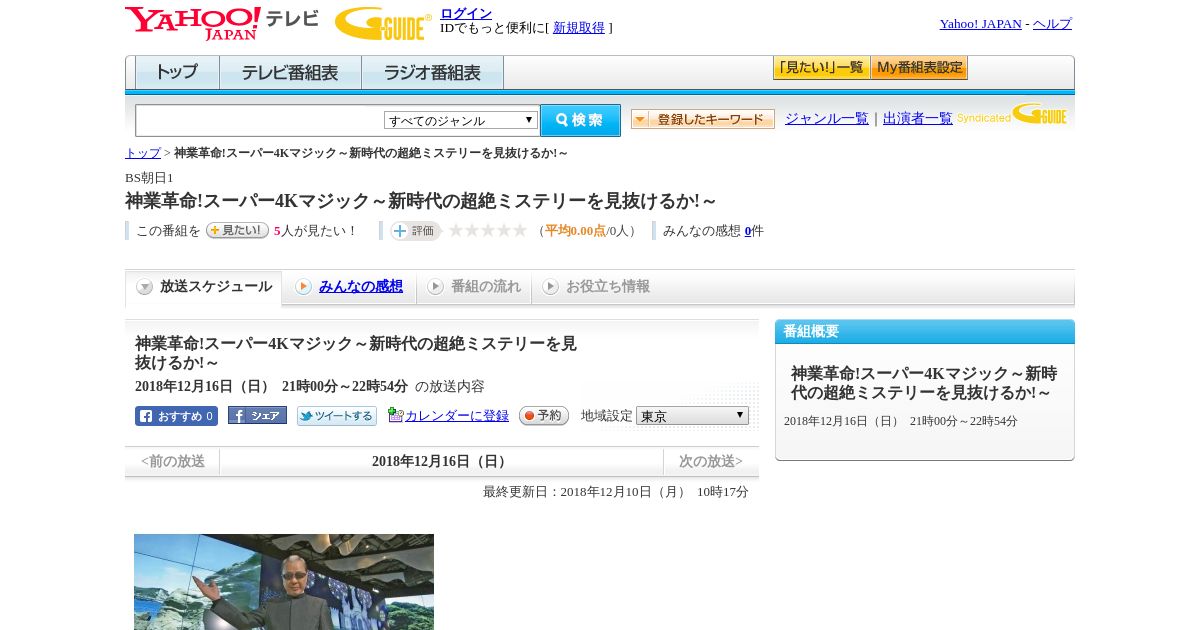The width and height of the screenshot is (1200, 630).
Task: Select the テレビ番組表 navigation tab
Action: pos(290,73)
